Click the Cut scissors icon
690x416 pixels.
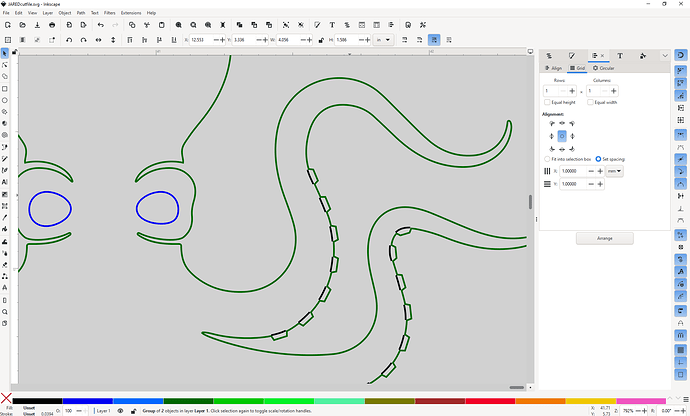[x=147, y=25]
